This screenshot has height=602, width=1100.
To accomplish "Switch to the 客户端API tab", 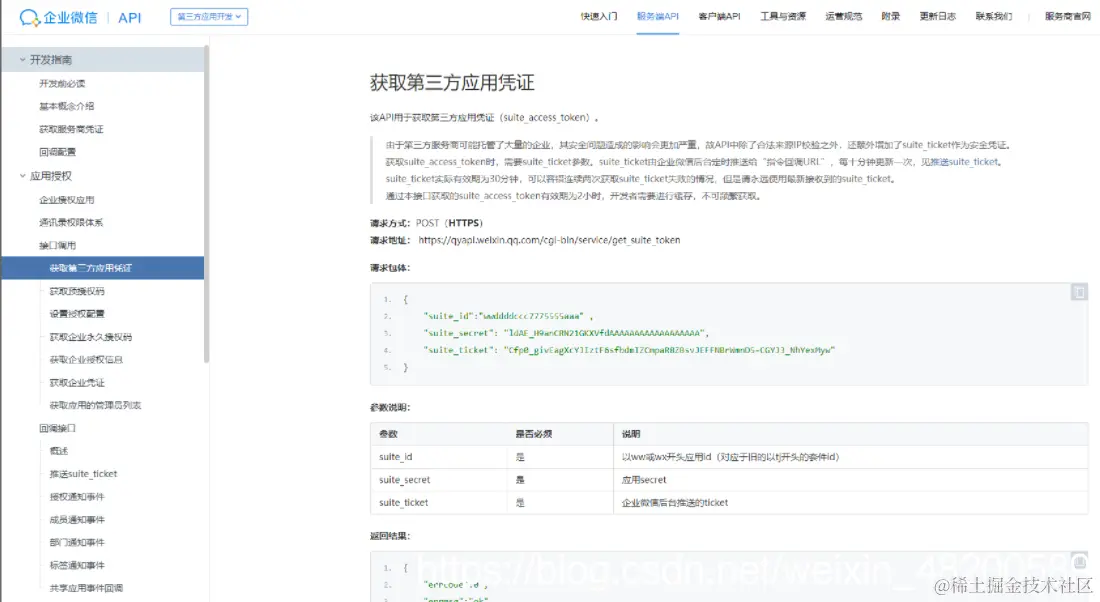I will pos(719,16).
